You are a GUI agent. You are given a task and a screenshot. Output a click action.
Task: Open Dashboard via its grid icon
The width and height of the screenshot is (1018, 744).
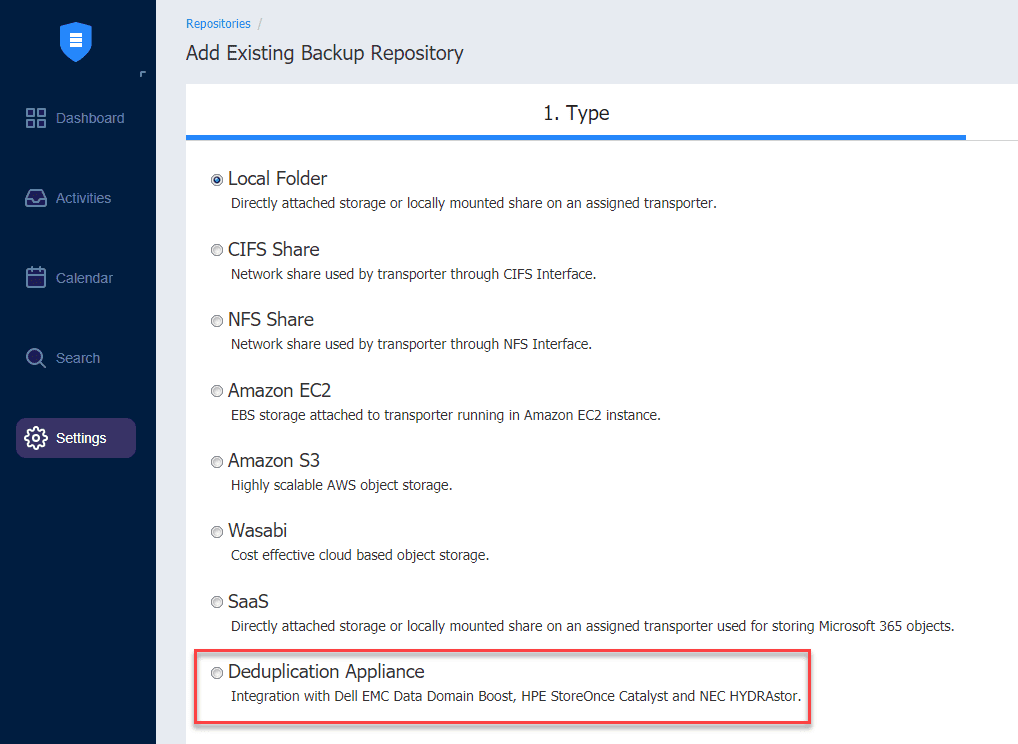pos(36,118)
